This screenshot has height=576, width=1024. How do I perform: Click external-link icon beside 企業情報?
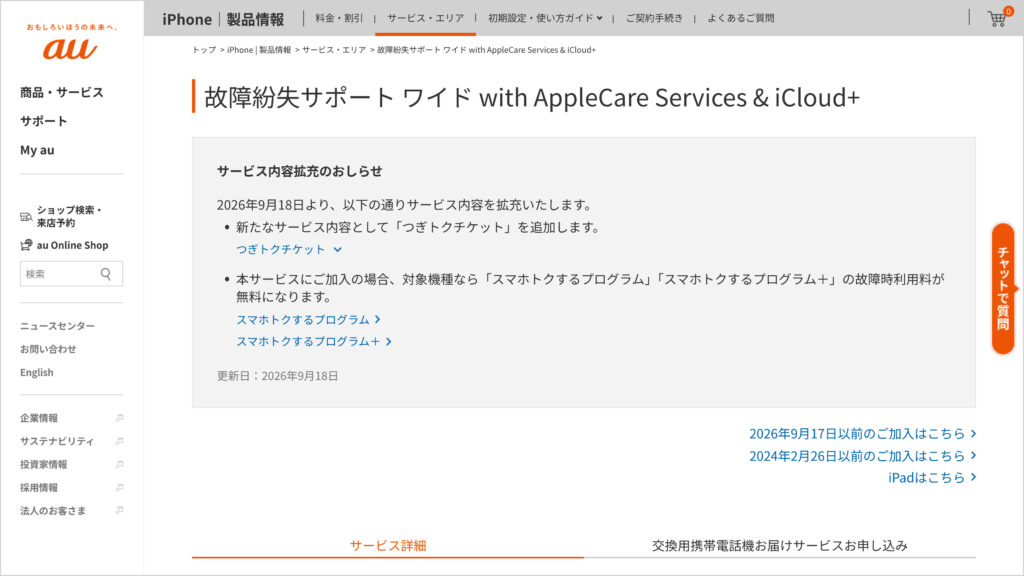120,418
